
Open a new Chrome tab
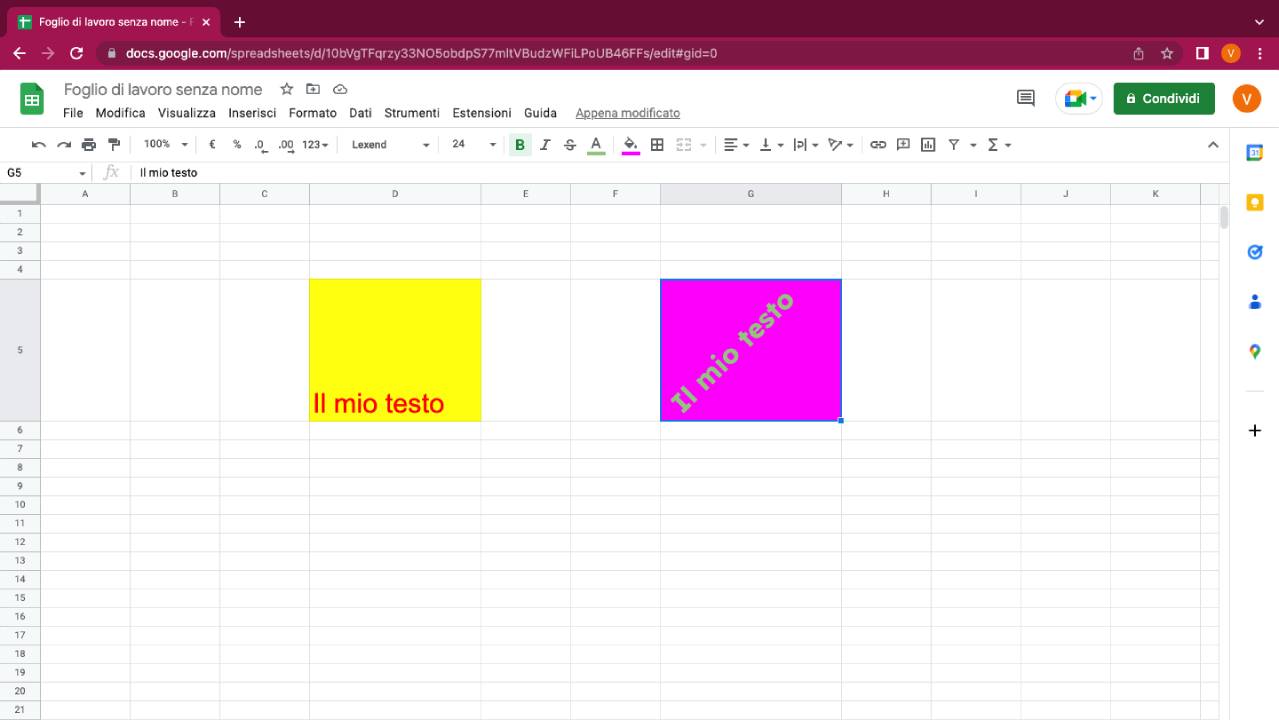tap(239, 22)
